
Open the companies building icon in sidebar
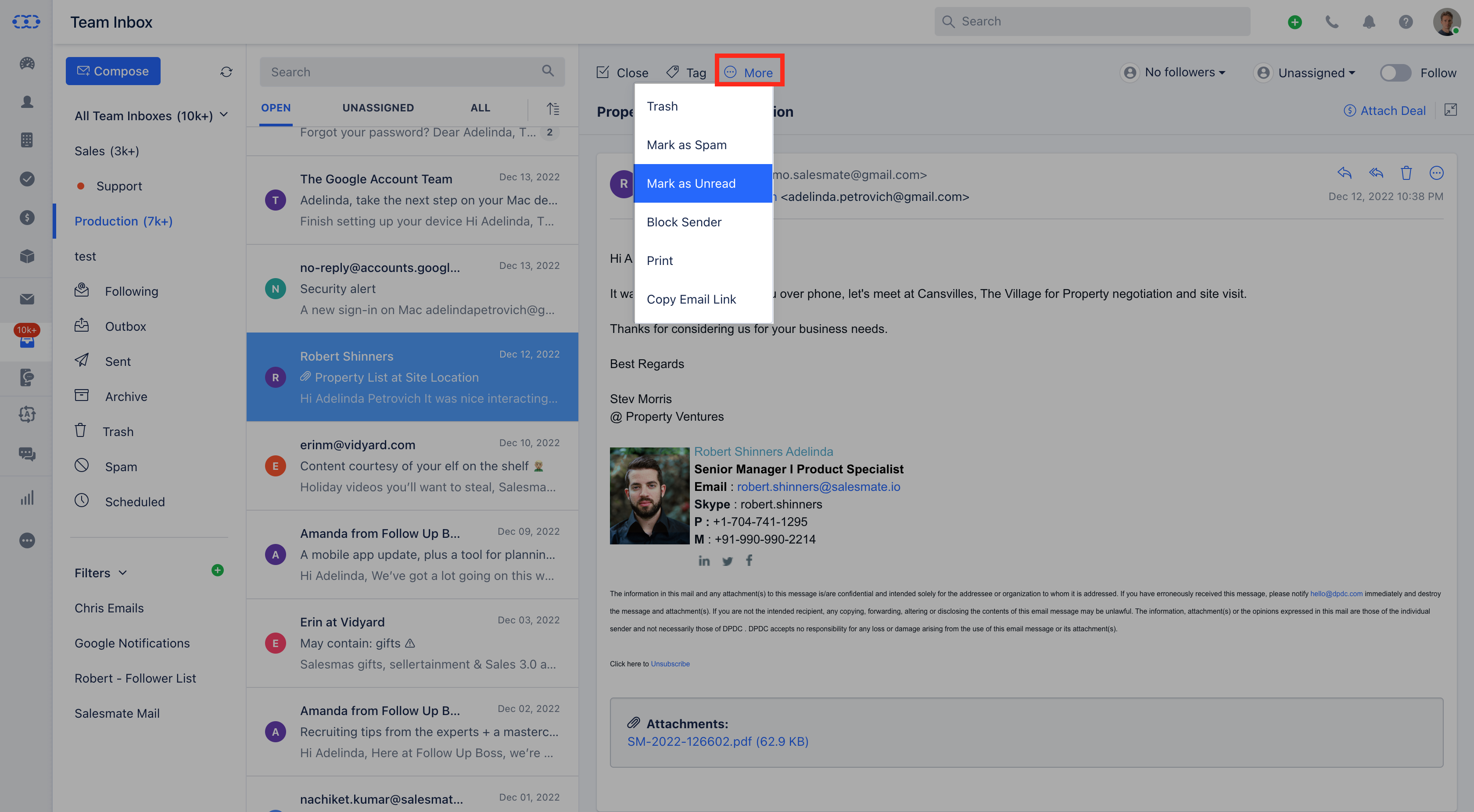pos(27,140)
